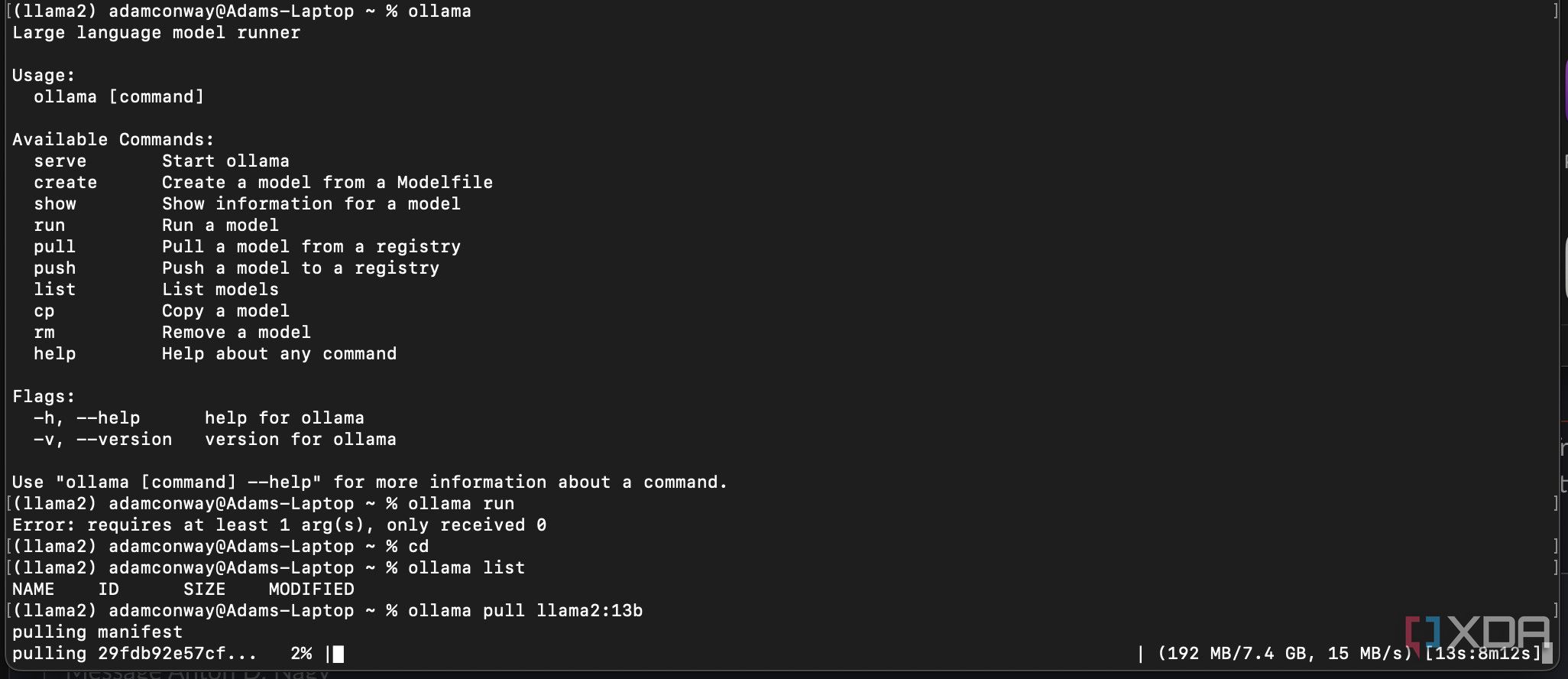
Task: Click the MODIFIED column header
Action: (x=311, y=590)
